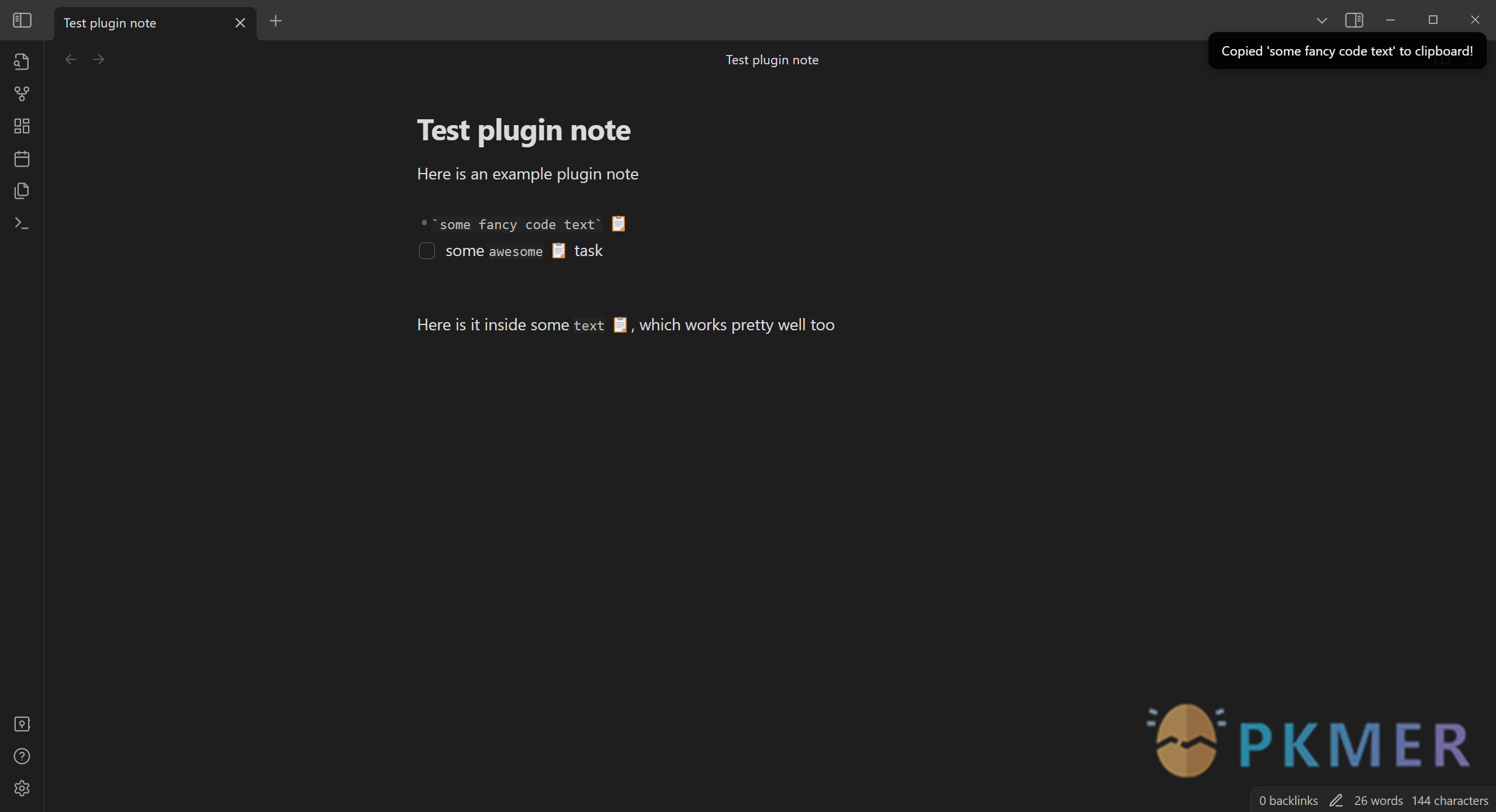Open a new tab with the plus button
The width and height of the screenshot is (1496, 812).
276,21
